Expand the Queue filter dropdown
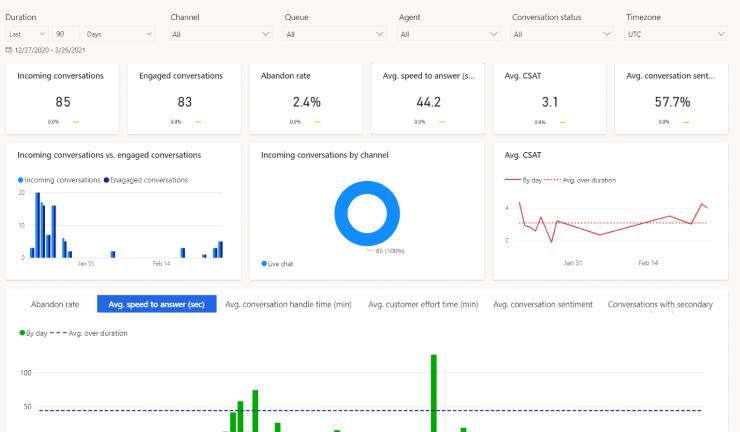The height and width of the screenshot is (432, 740). [x=335, y=34]
